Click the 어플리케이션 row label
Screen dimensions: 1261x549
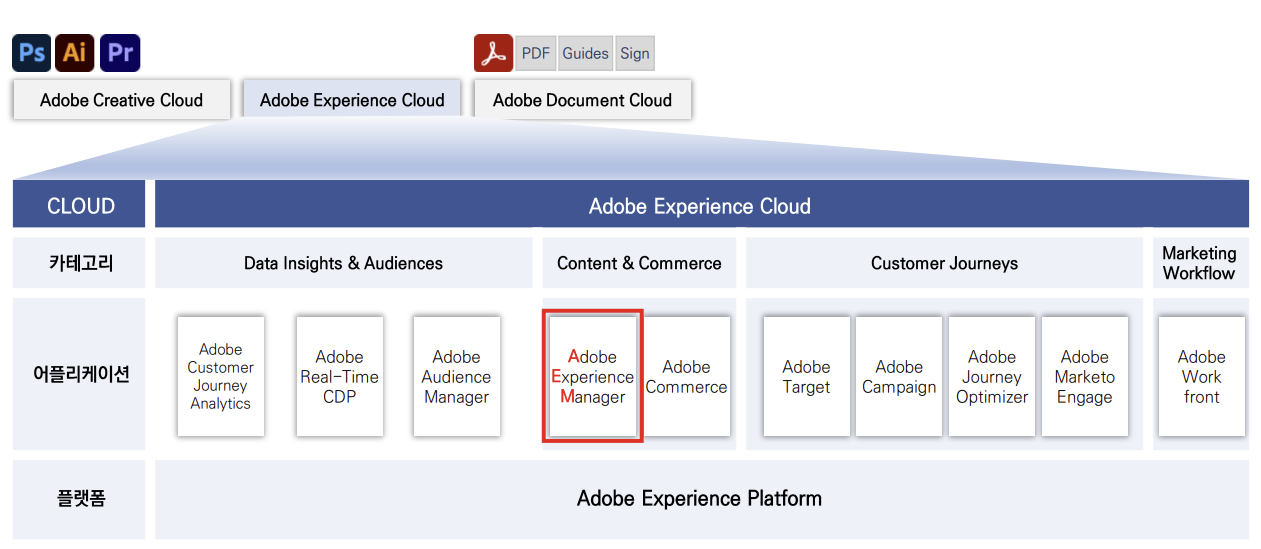tap(79, 375)
